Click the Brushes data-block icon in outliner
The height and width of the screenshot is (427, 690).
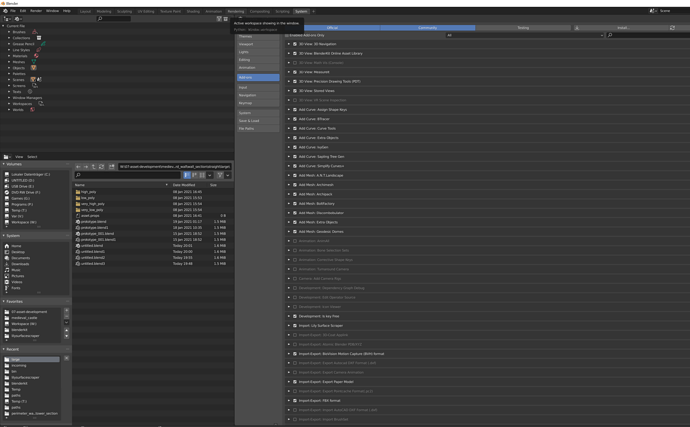coord(34,32)
